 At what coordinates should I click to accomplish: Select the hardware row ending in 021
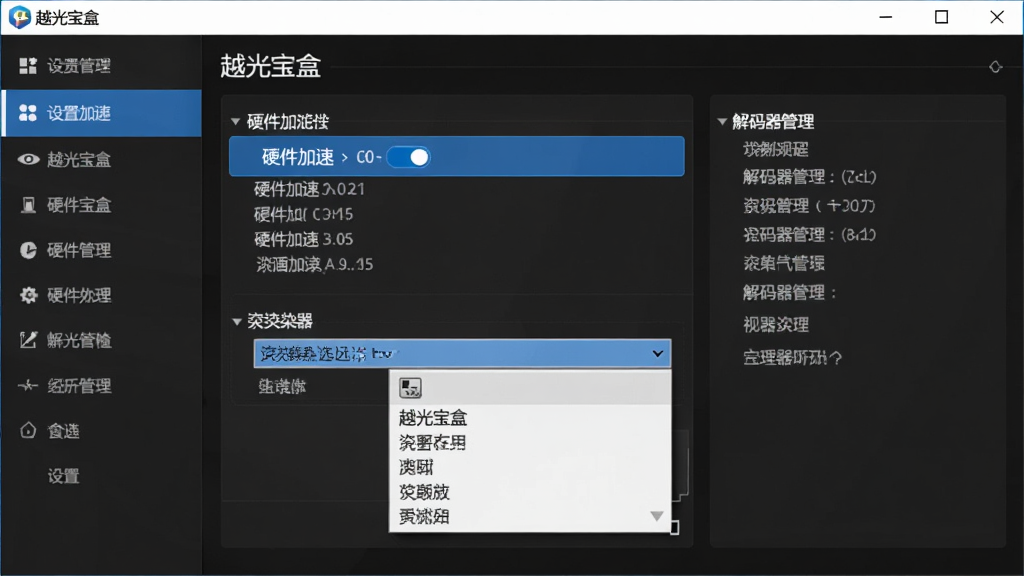point(309,189)
